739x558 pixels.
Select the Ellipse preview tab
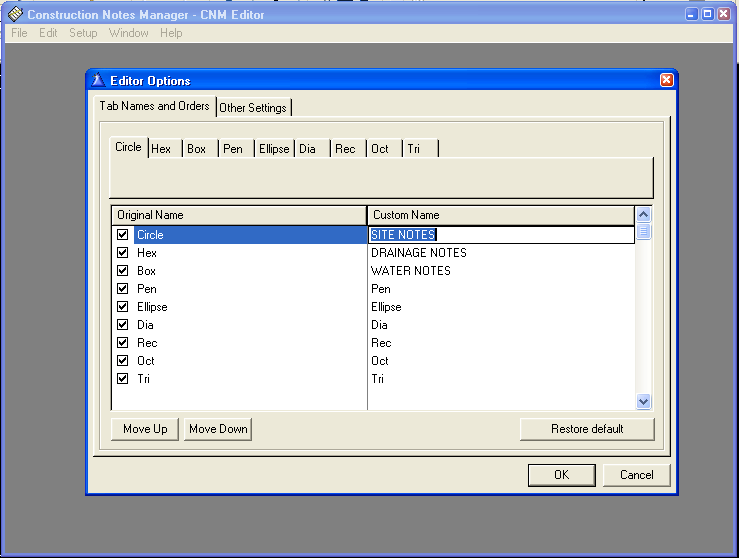273,149
